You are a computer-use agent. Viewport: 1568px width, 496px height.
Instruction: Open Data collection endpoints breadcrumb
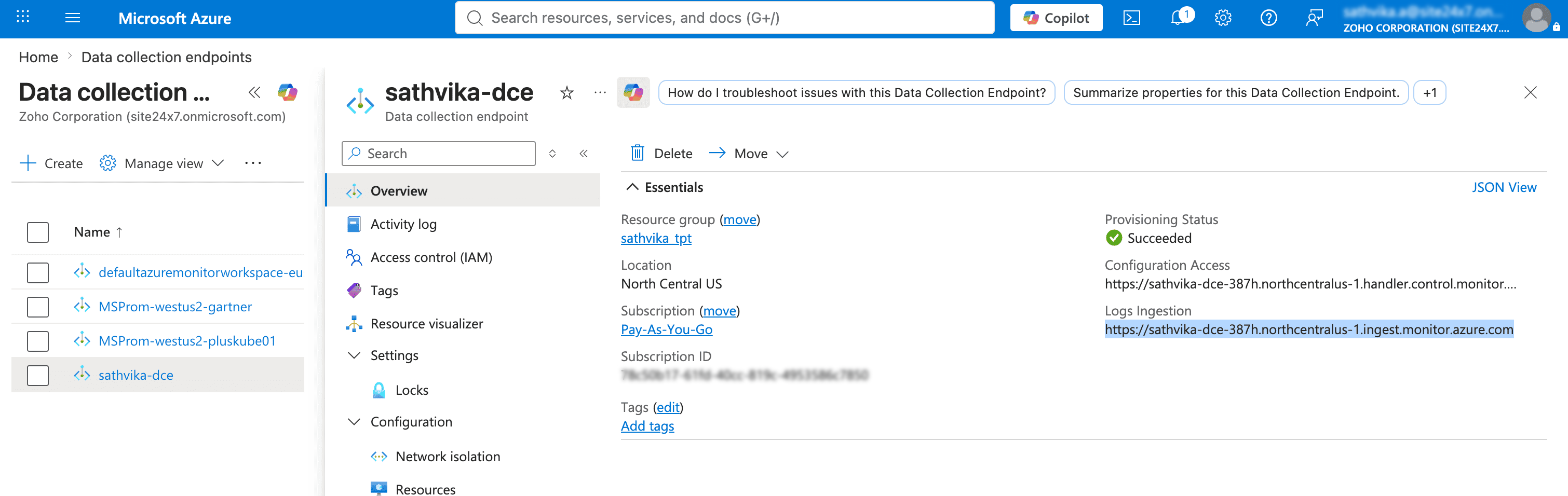[x=166, y=57]
